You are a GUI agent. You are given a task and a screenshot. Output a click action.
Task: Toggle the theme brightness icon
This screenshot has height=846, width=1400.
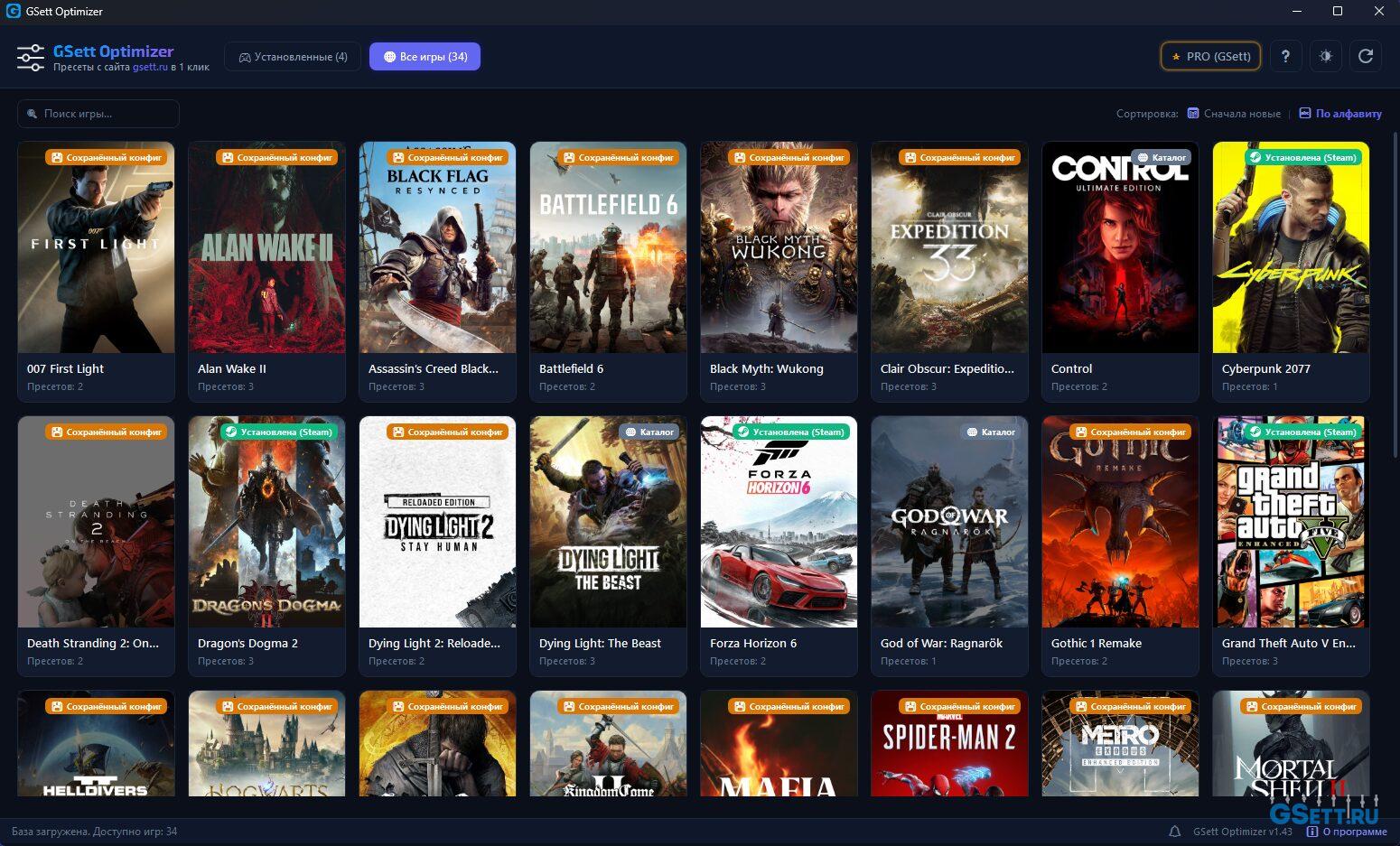1326,56
